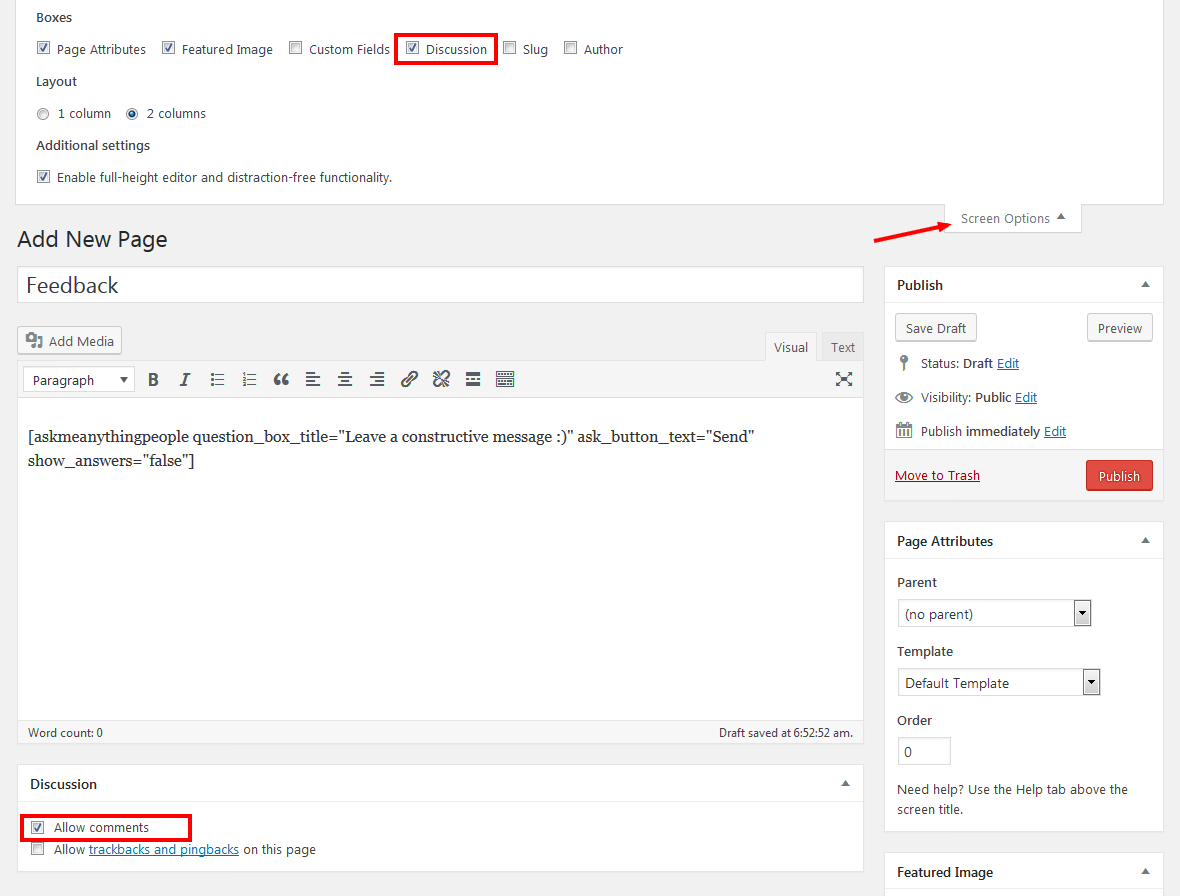Image resolution: width=1180 pixels, height=896 pixels.
Task: Click the Status pin icon
Action: click(904, 363)
